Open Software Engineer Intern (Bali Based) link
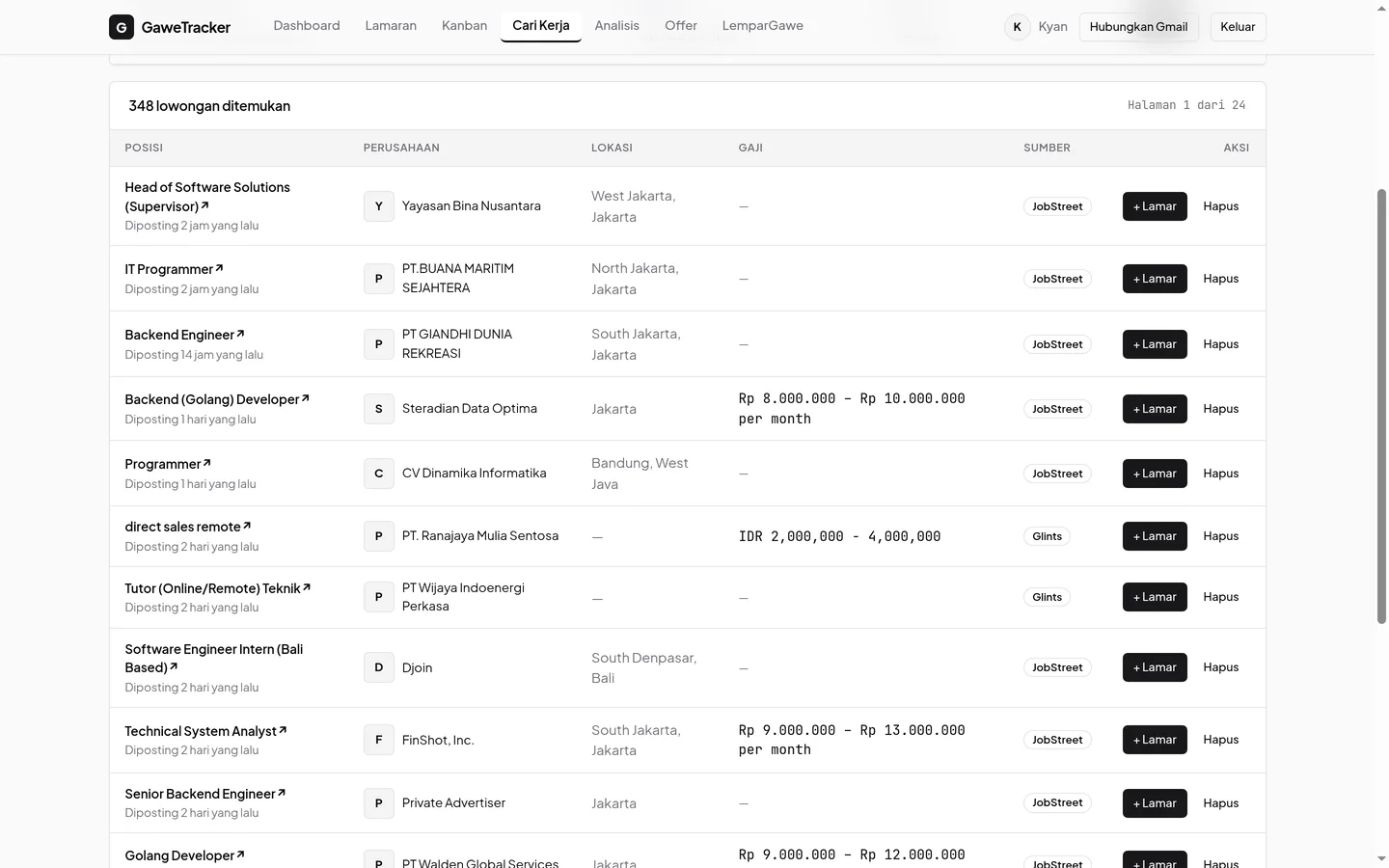Image resolution: width=1389 pixels, height=868 pixels. pyautogui.click(x=214, y=659)
